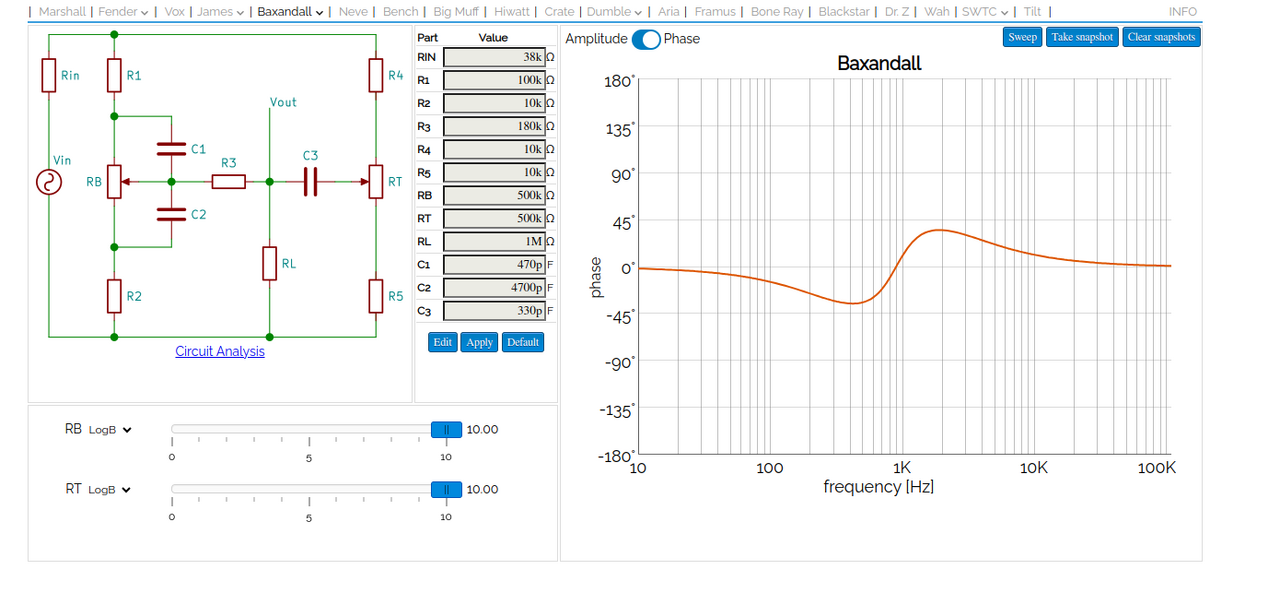Edit the R5 value field

click(494, 172)
